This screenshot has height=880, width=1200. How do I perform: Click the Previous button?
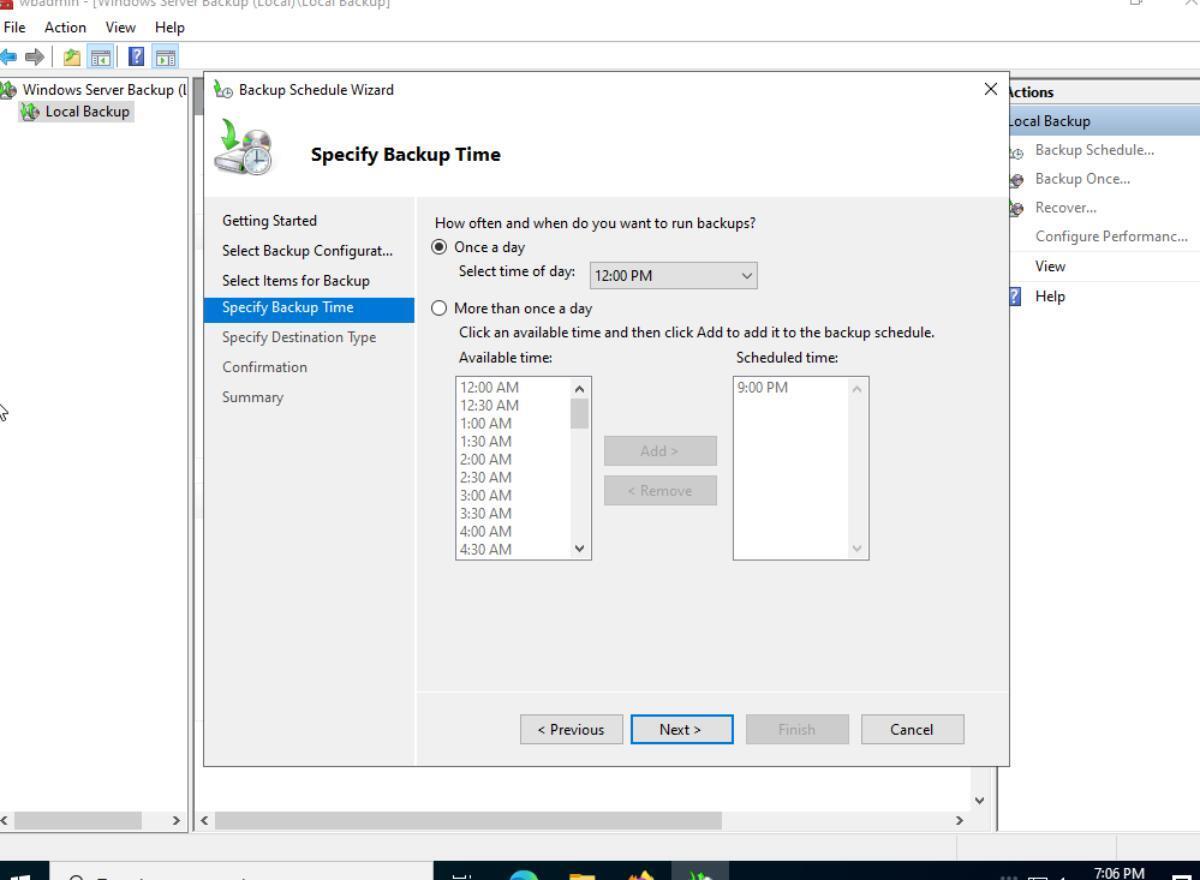571,729
